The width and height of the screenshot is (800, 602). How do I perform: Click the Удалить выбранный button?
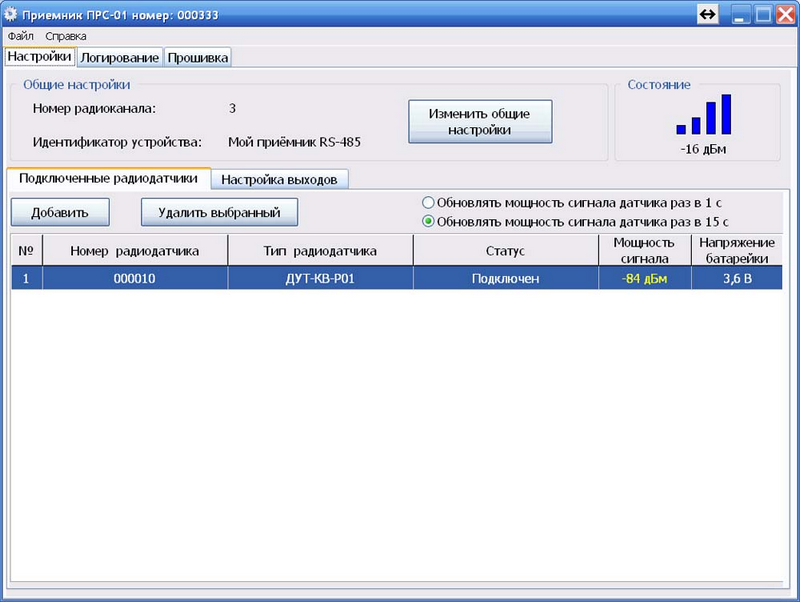219,212
